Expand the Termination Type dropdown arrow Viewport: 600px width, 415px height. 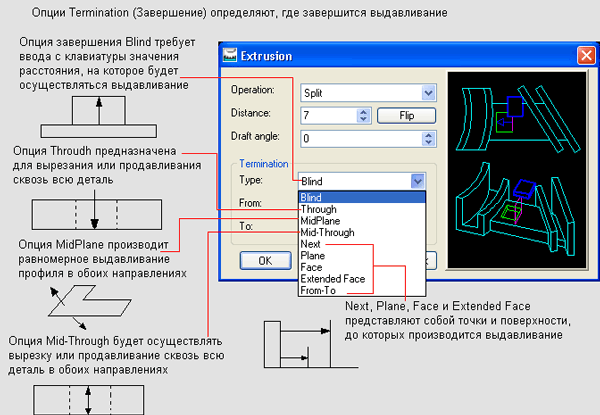coord(418,181)
